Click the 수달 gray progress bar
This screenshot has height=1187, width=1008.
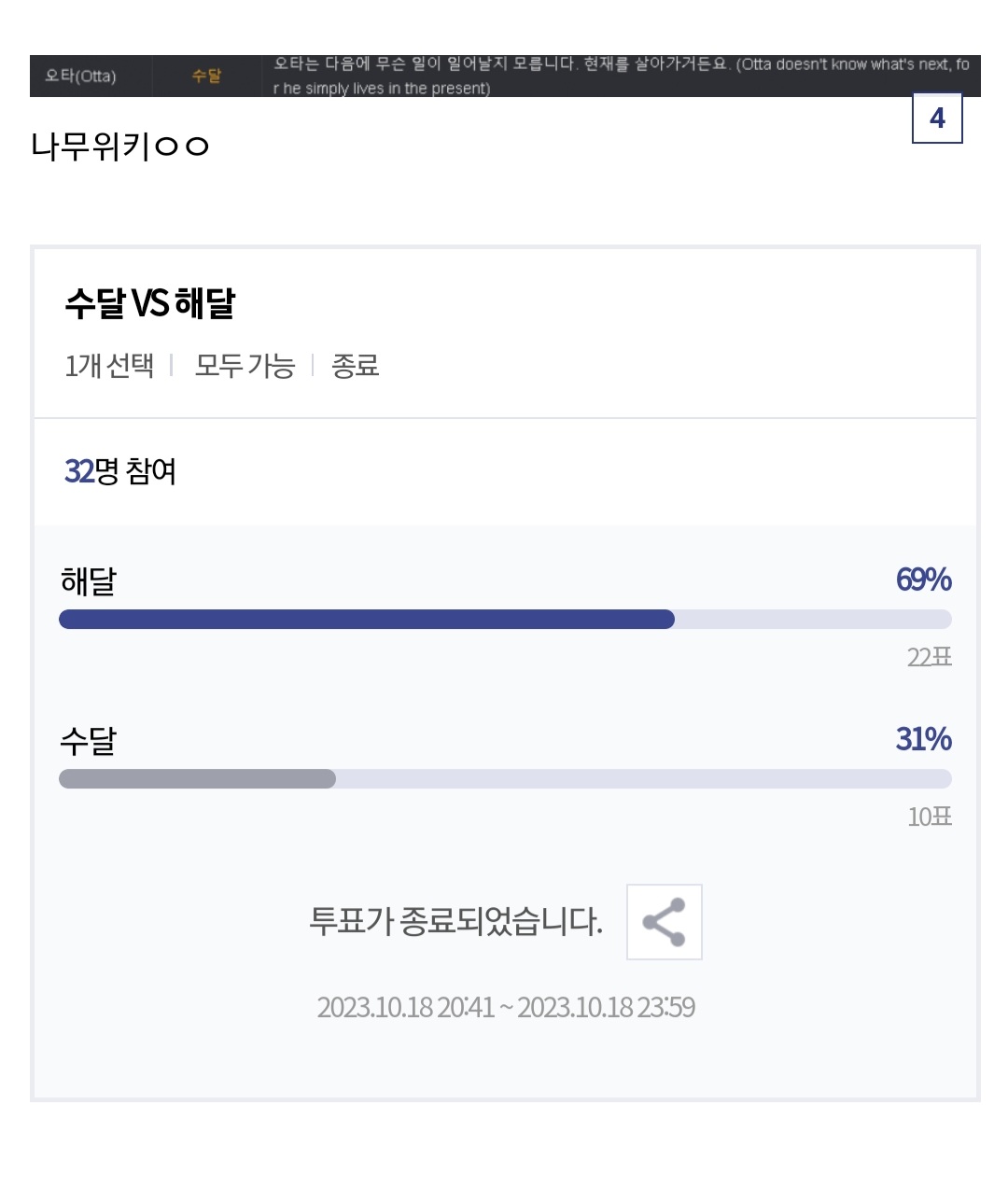[197, 779]
